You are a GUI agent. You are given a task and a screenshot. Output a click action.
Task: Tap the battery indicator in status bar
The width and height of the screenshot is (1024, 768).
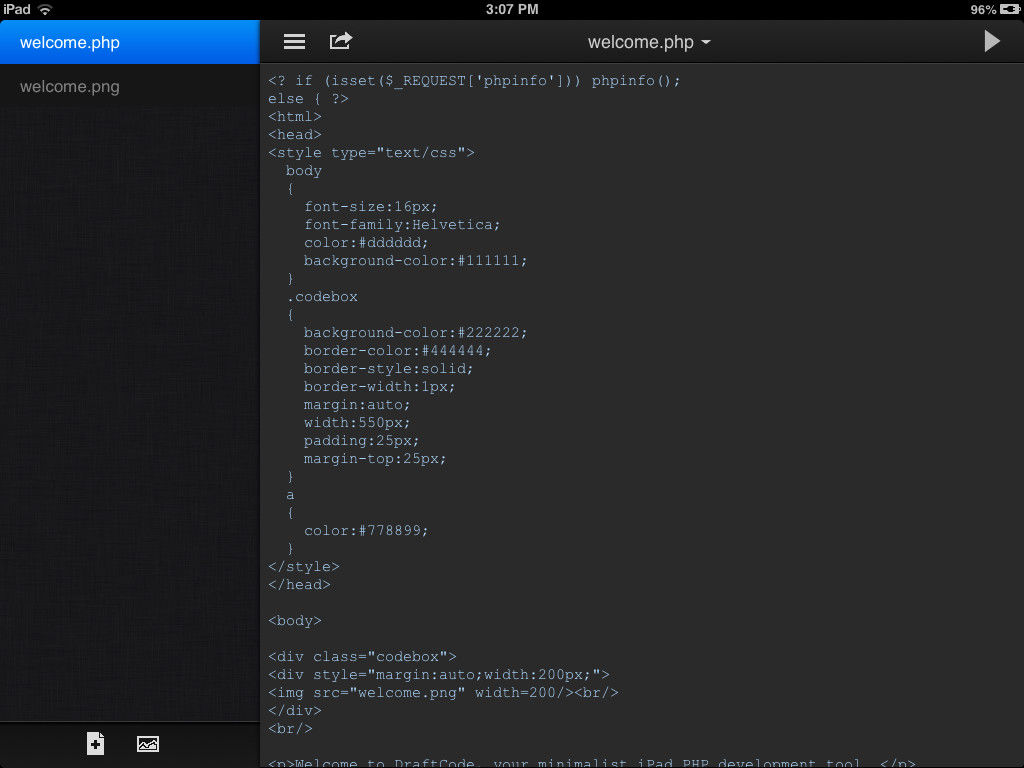1010,9
